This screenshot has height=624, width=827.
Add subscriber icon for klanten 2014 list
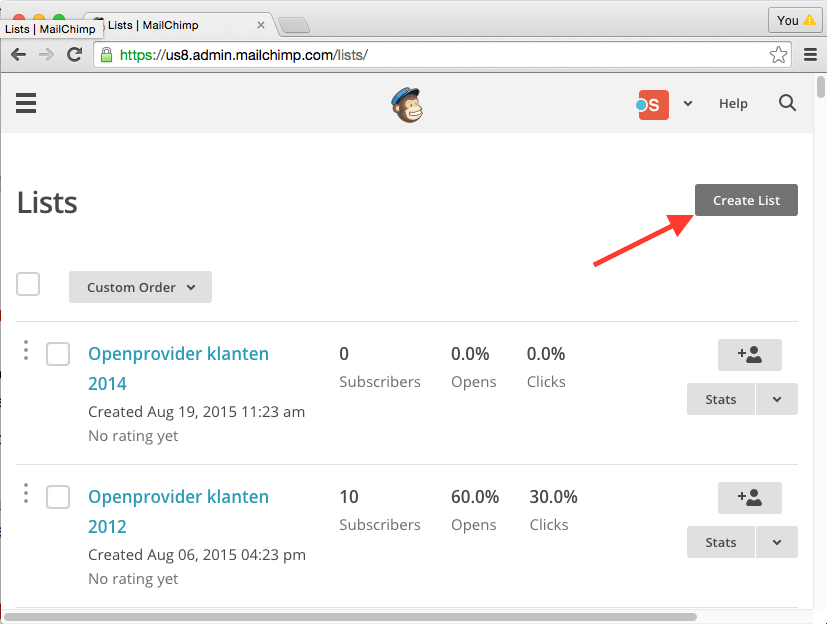749,354
